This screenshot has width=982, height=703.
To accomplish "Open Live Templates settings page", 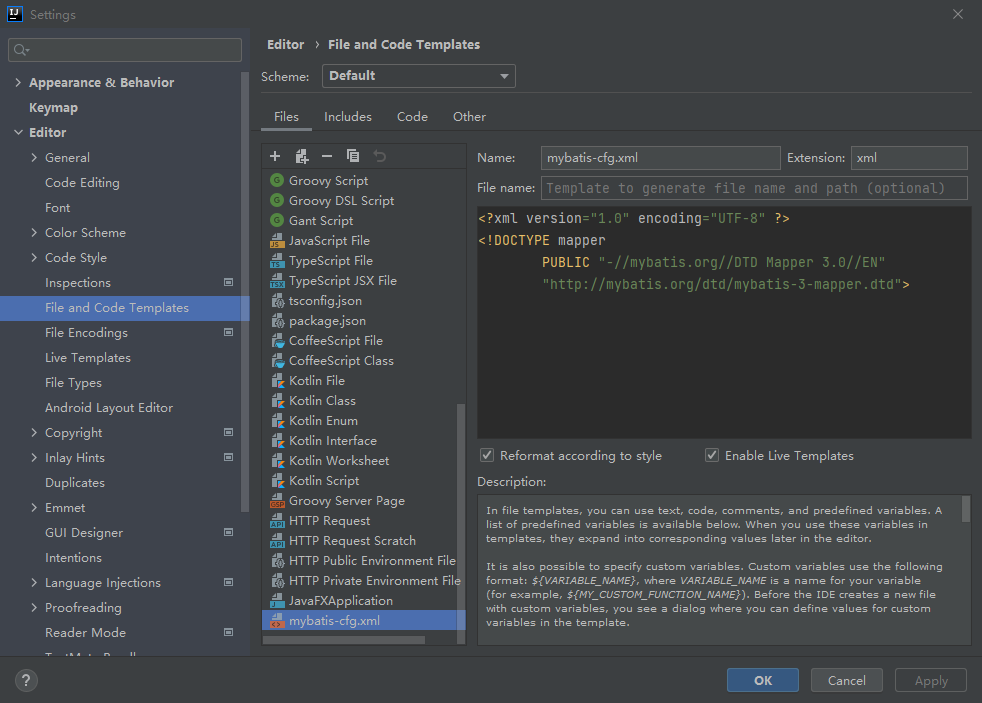I will 88,357.
